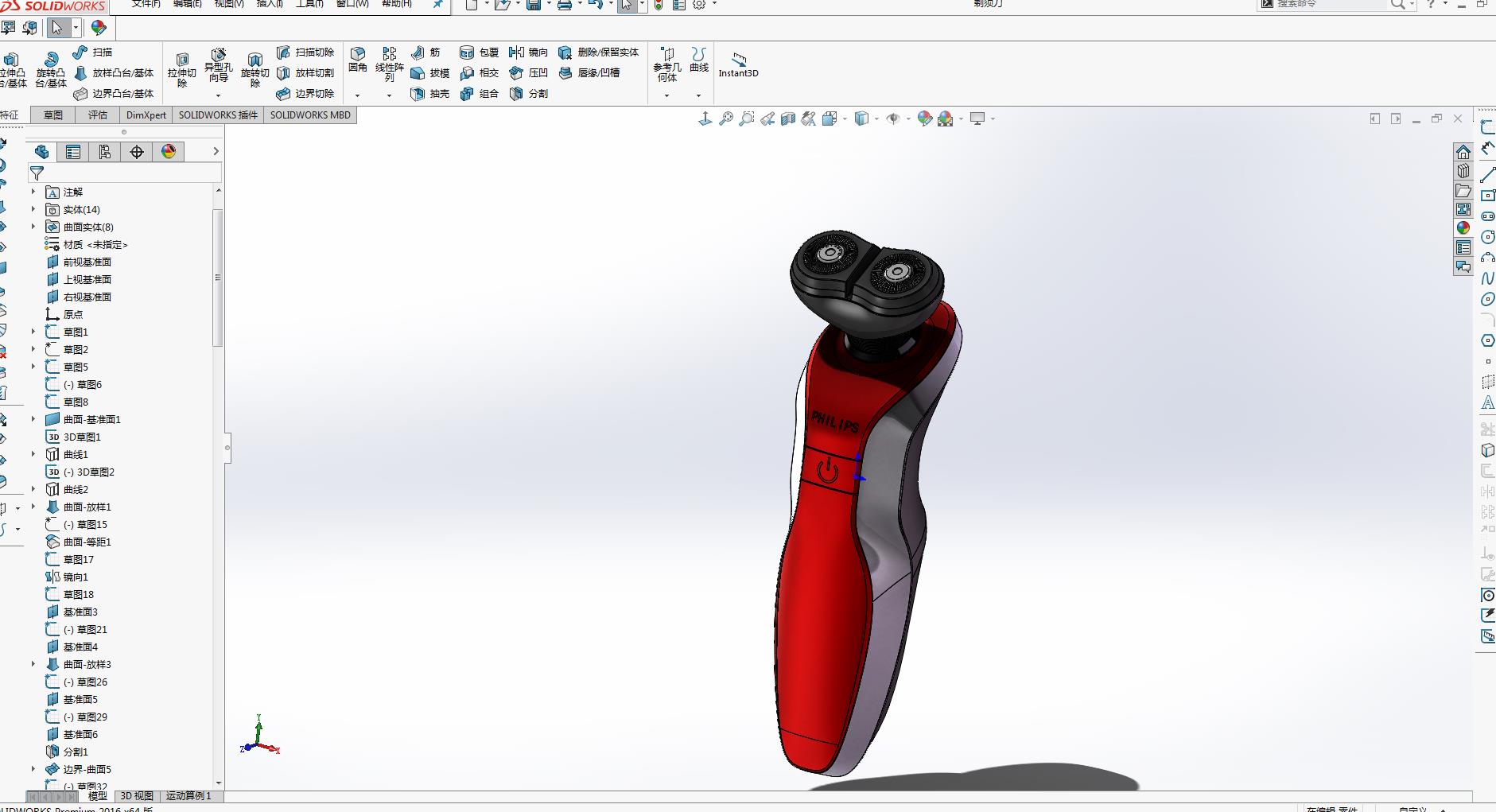This screenshot has height=812, width=1496.
Task: Click zoom to area magnifier icon
Action: point(747,118)
